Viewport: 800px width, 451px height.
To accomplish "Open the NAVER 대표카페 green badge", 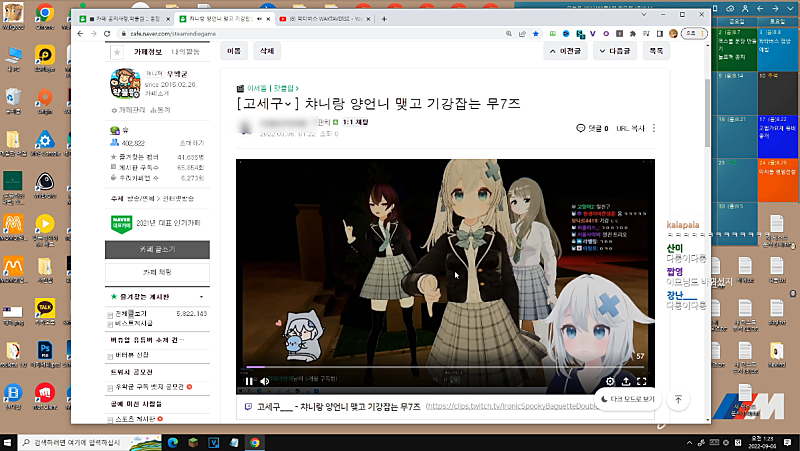I will (121, 223).
